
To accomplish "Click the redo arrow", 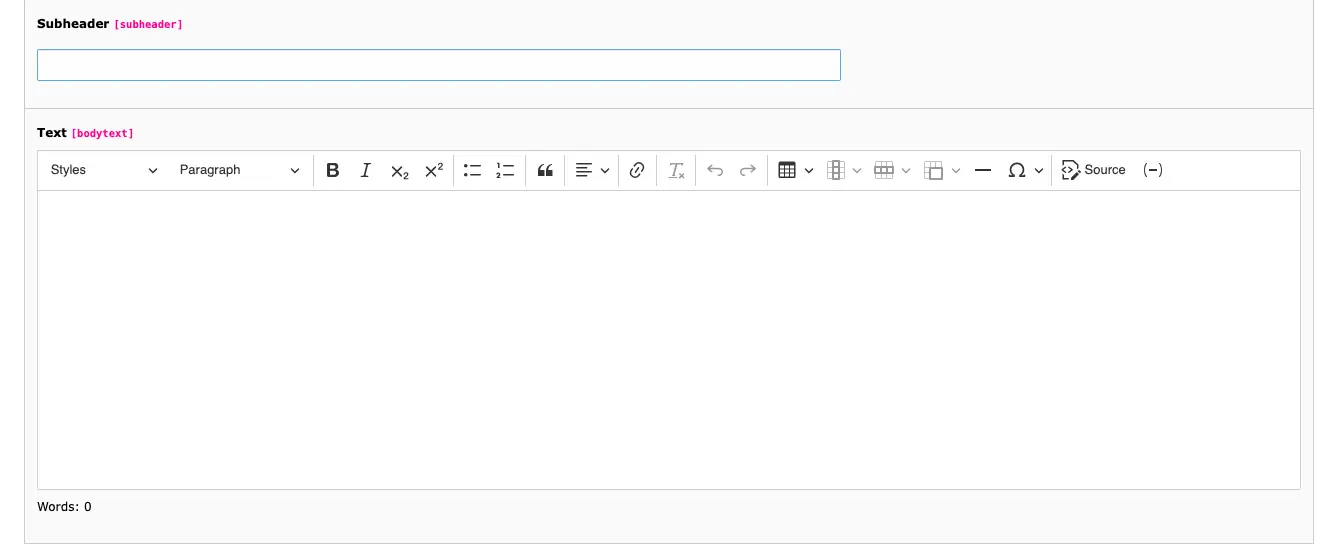I will click(748, 170).
